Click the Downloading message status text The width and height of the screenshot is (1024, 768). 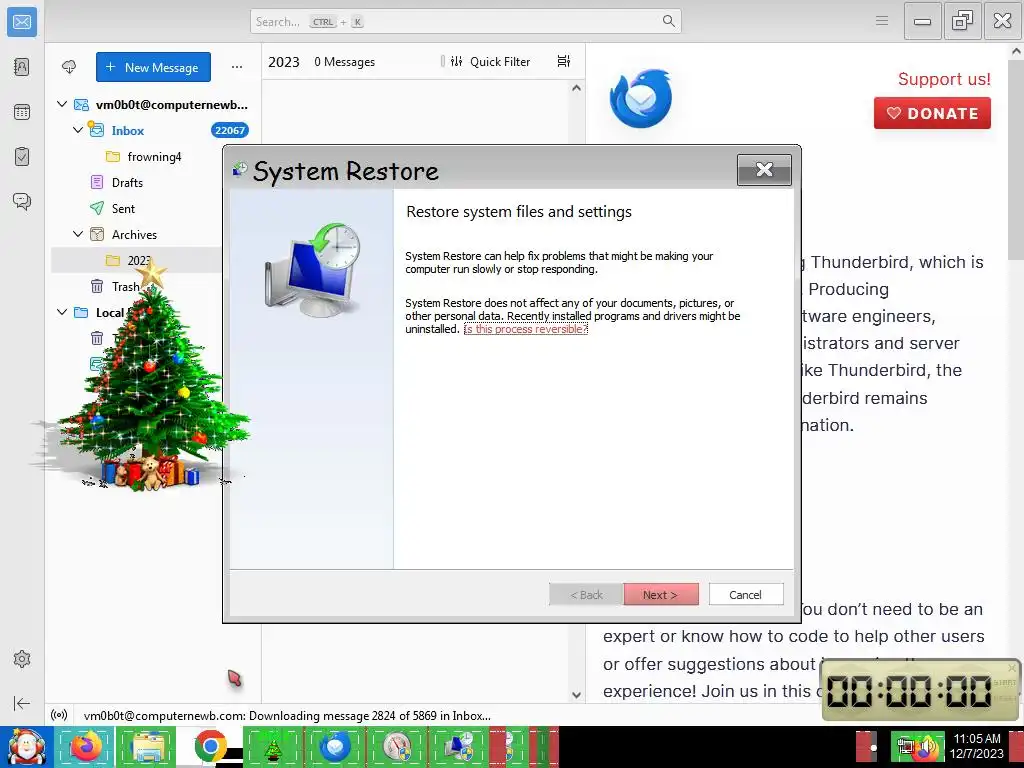coord(287,716)
